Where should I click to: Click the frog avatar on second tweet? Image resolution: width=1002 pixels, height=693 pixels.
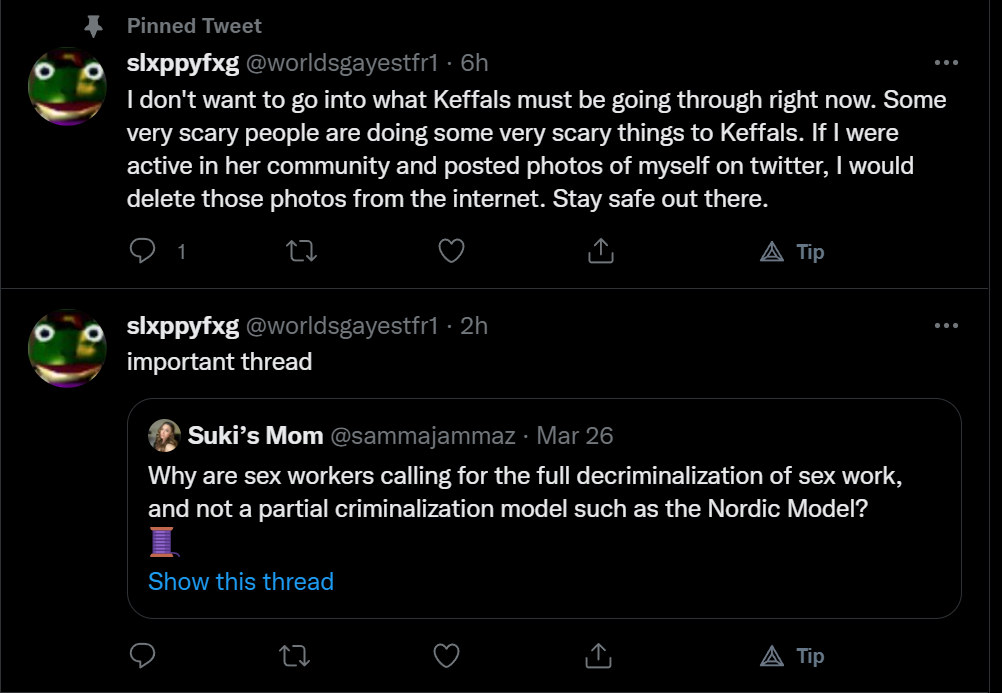67,349
